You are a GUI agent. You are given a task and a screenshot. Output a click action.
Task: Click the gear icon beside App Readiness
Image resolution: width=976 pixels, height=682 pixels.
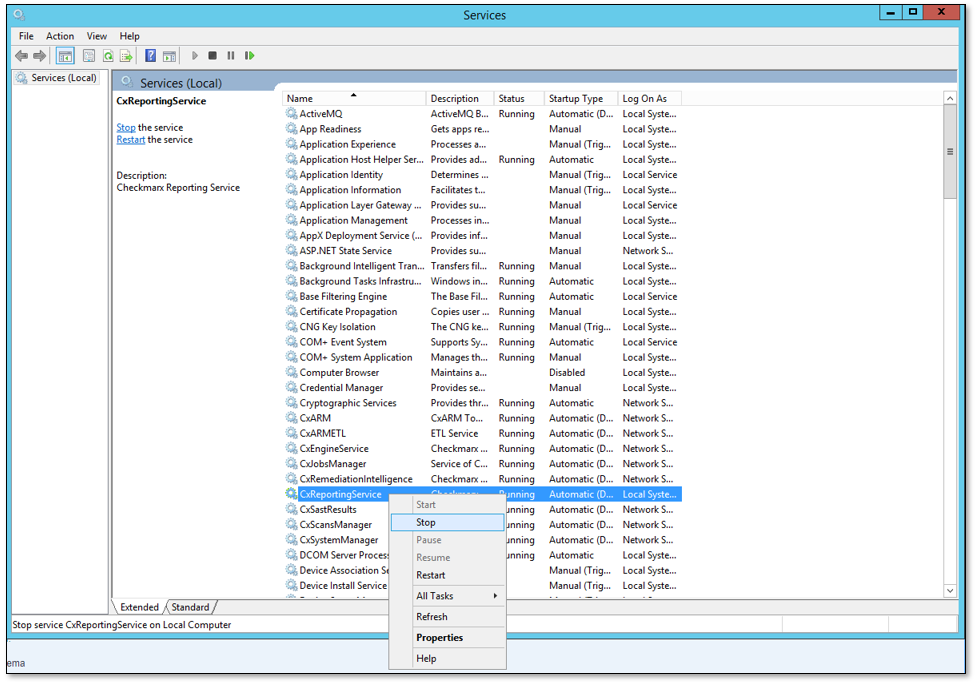(x=291, y=129)
